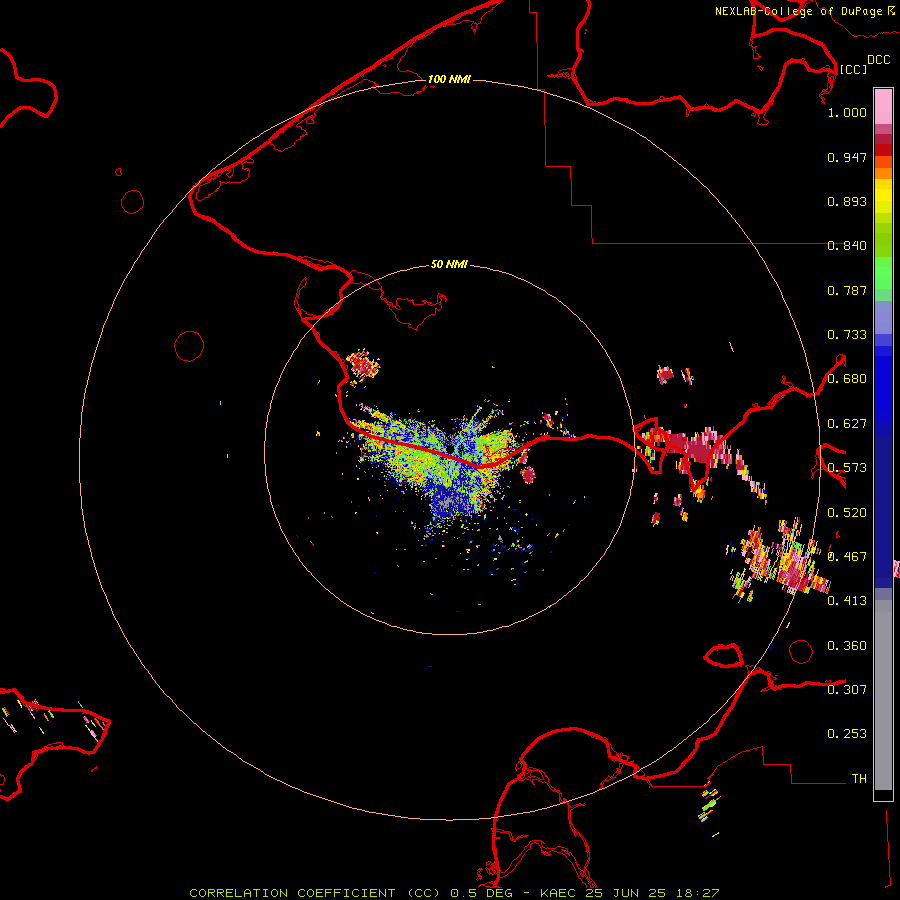Click the 0.627 scale value

tap(847, 424)
